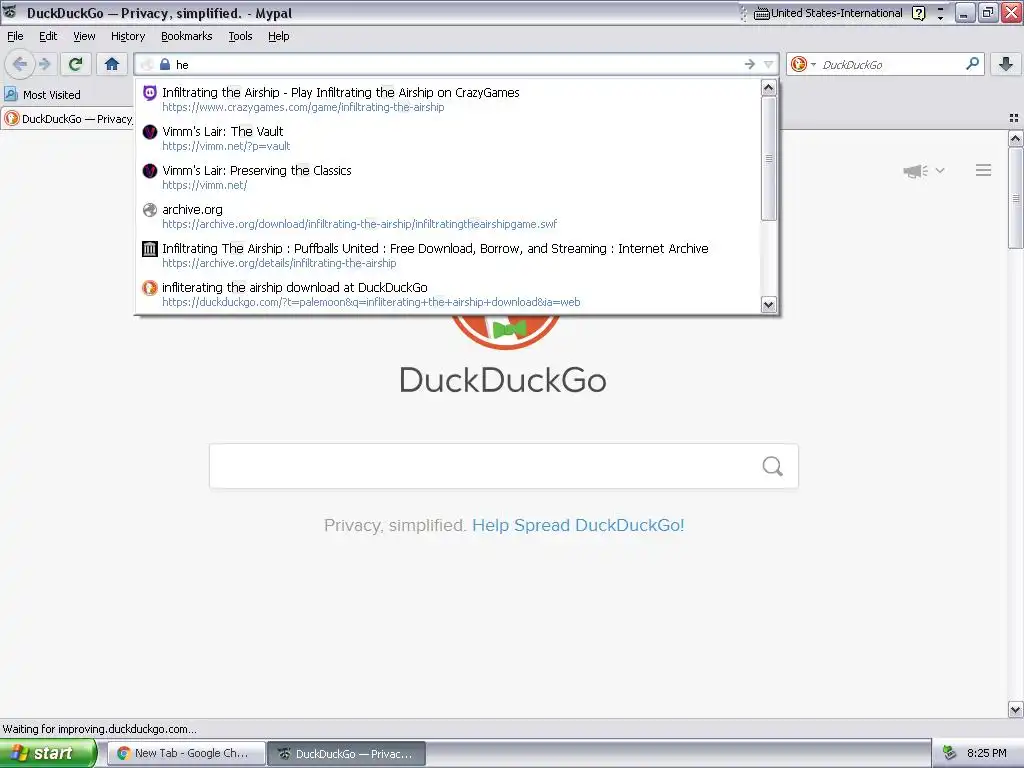Click the suggestion list scrollbar thumb
Viewport: 1024px width, 768px height.
point(769,159)
